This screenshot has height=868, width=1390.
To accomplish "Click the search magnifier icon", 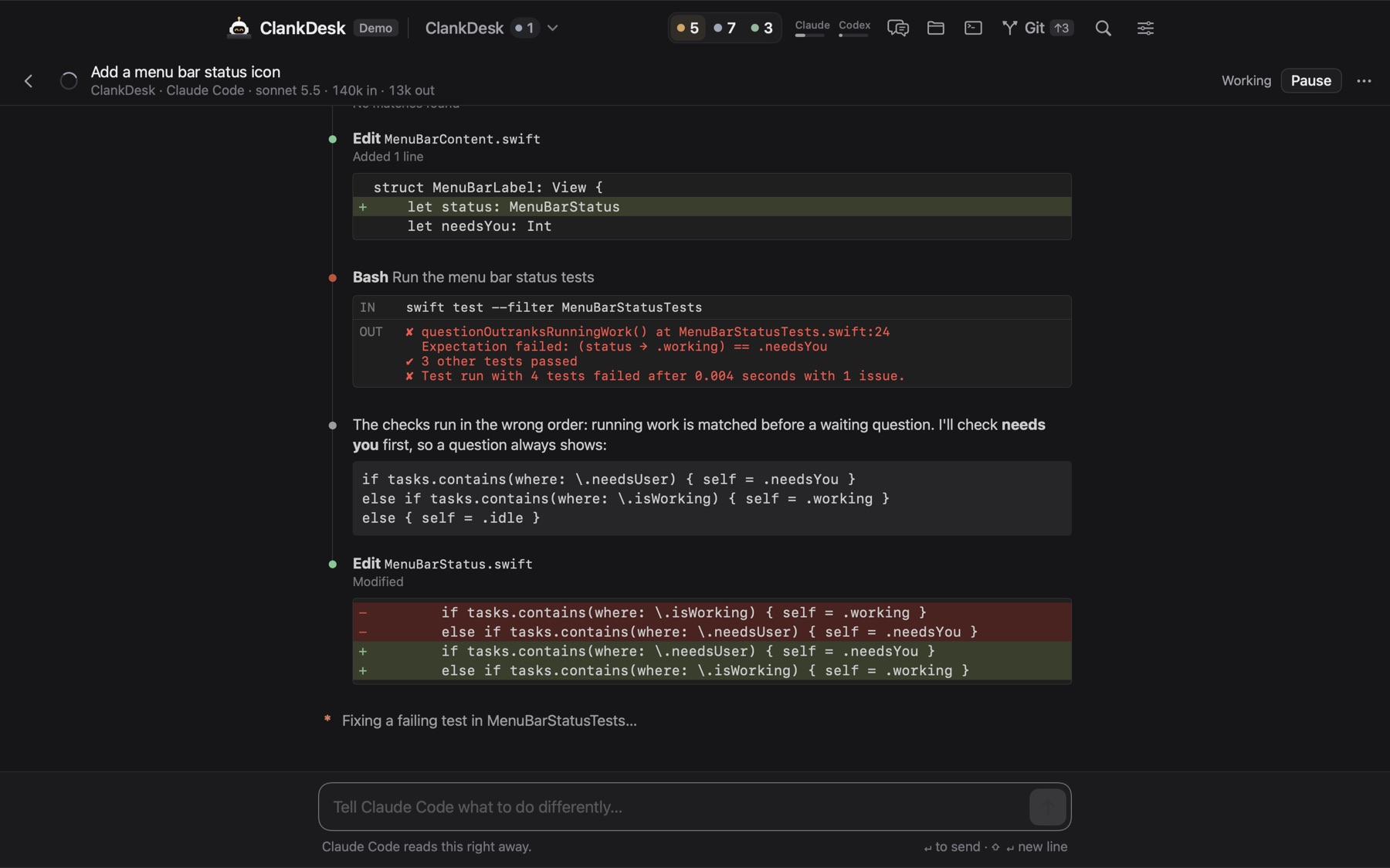I will click(1103, 29).
